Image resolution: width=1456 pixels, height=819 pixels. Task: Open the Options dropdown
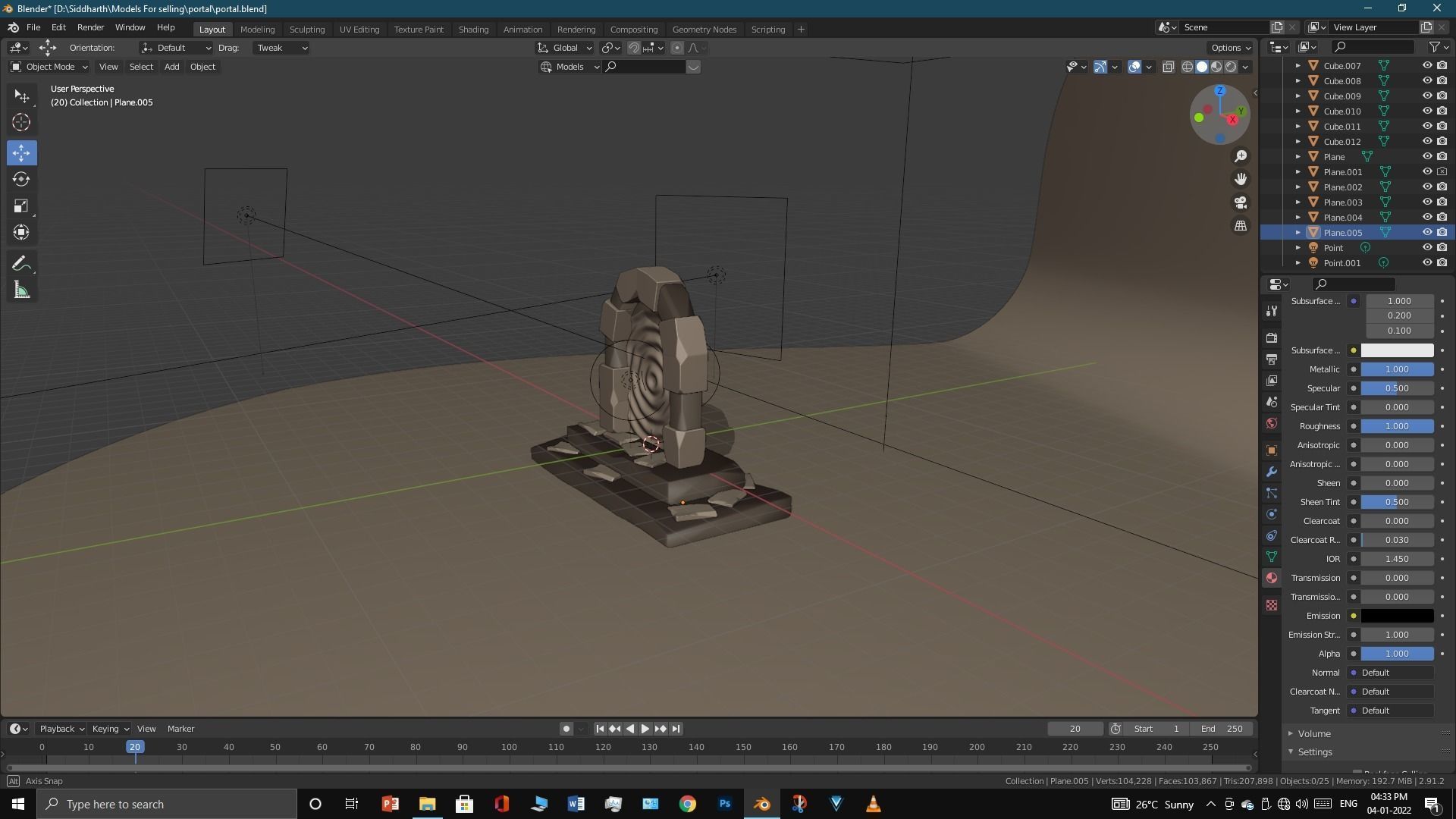1230,48
